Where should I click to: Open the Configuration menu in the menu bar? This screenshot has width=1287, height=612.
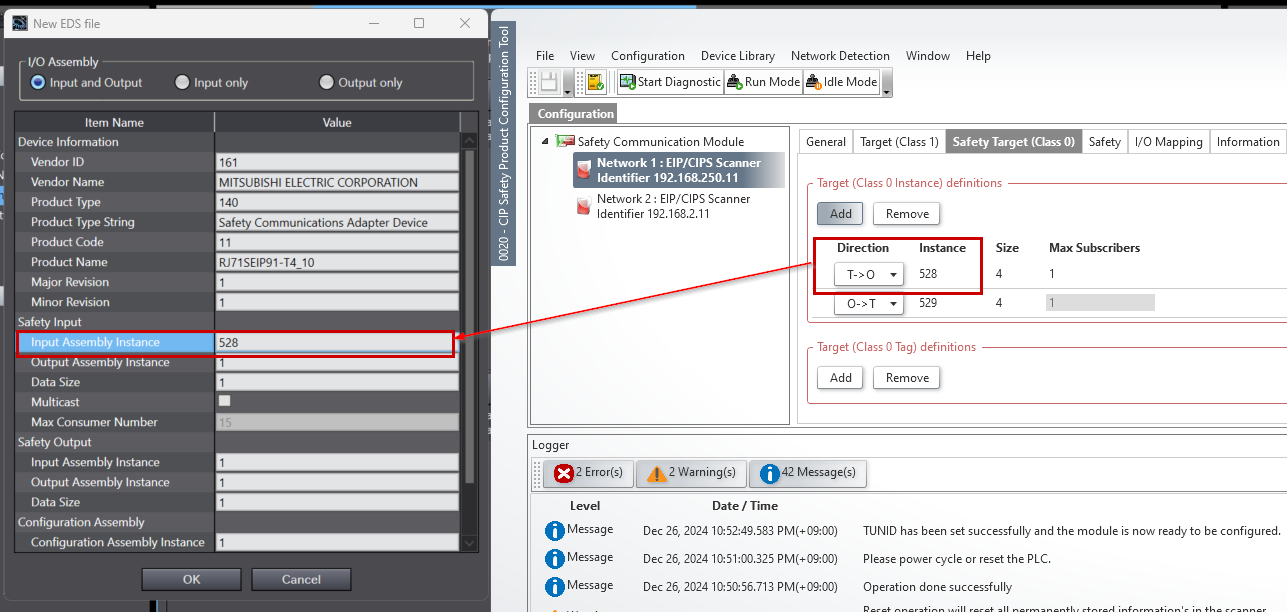[x=648, y=56]
